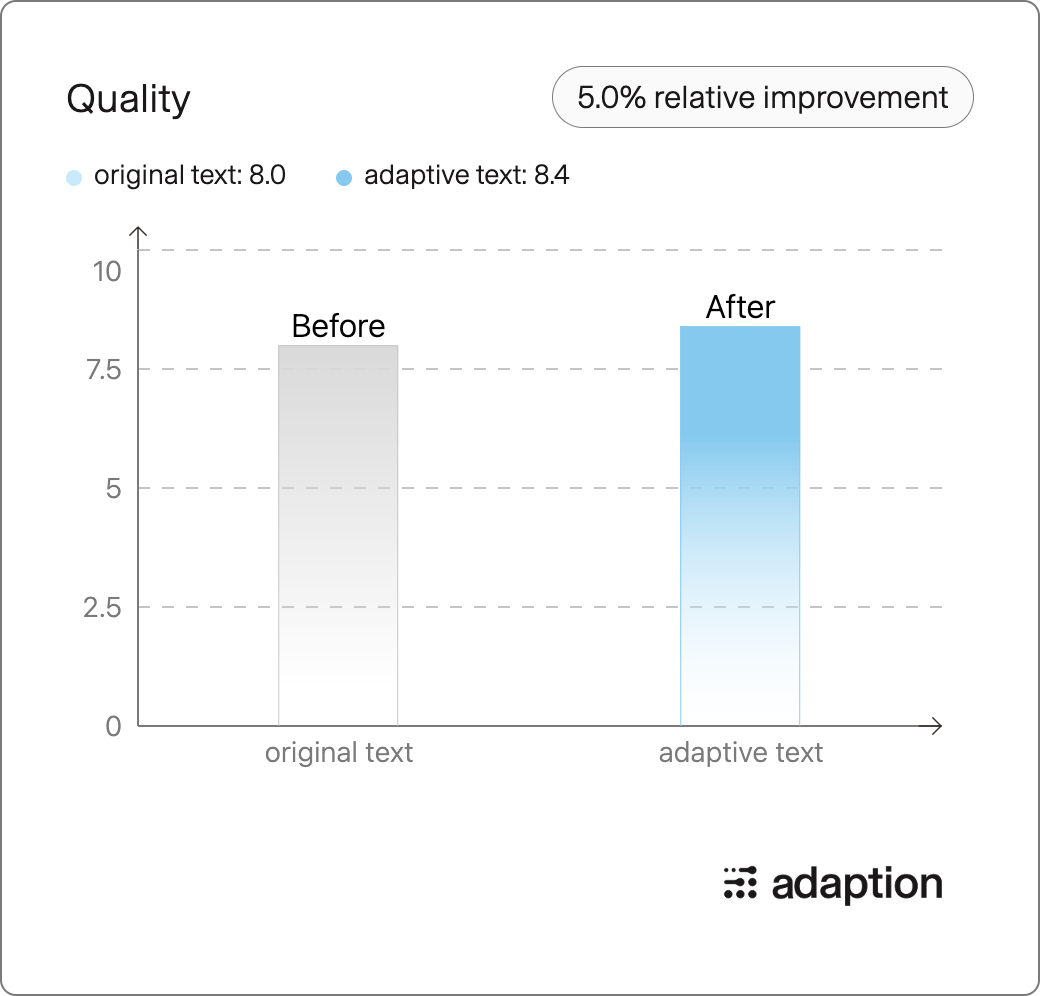Click the original text x-axis label

pos(339,753)
